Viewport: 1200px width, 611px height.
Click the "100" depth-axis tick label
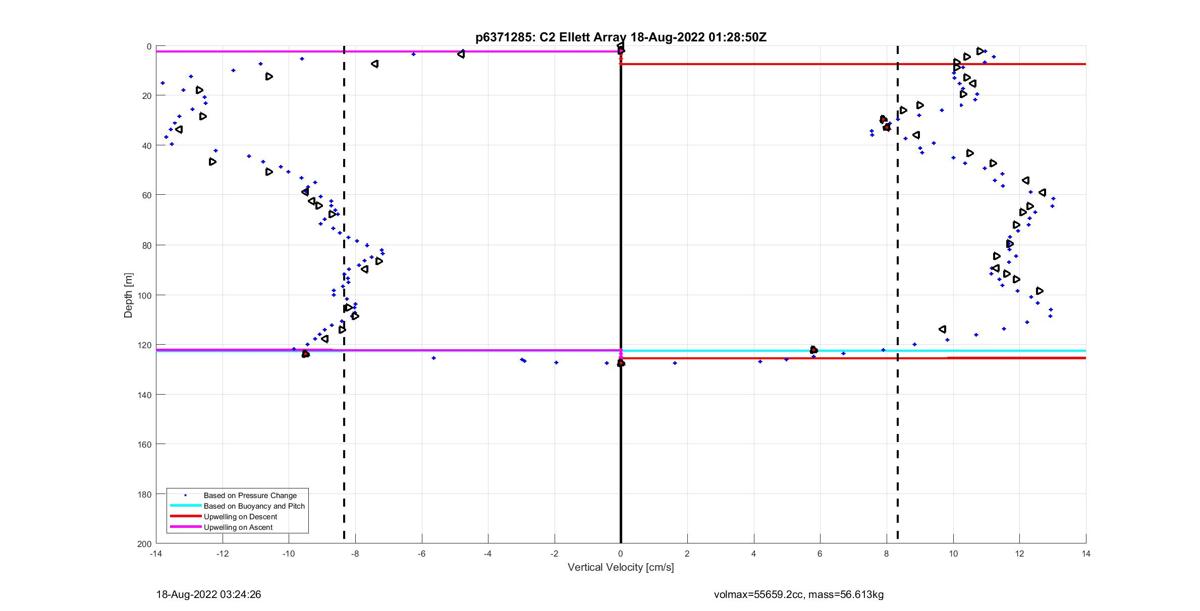point(145,295)
